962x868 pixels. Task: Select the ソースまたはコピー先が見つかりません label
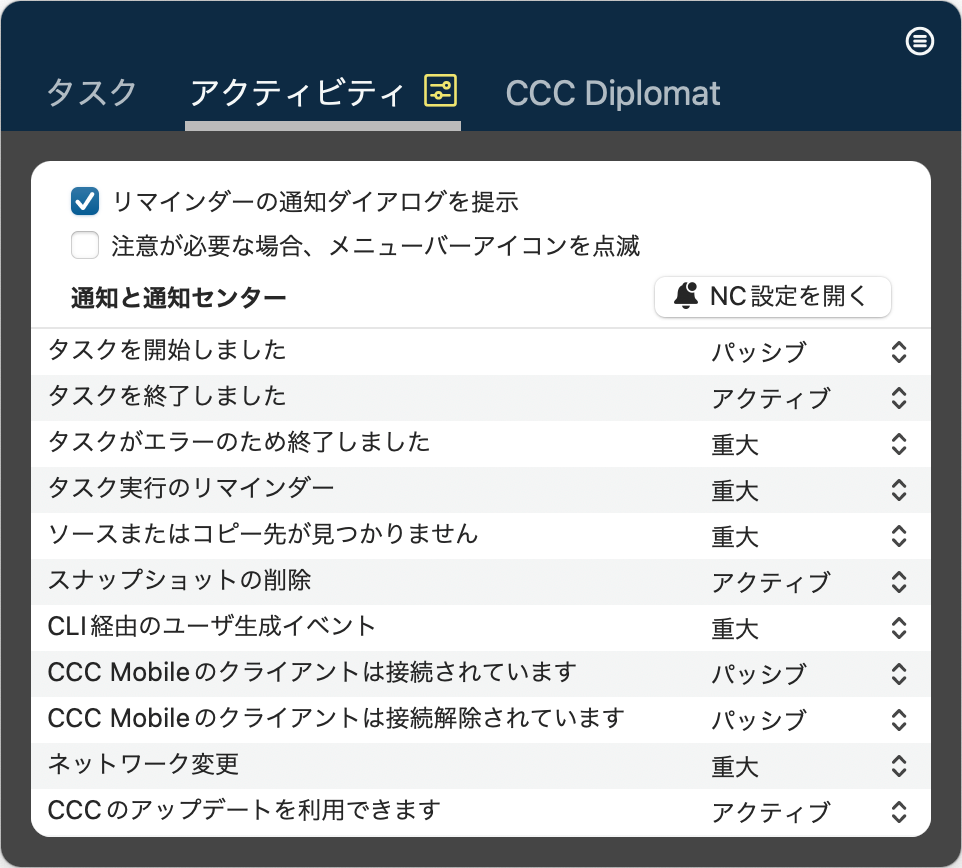263,534
